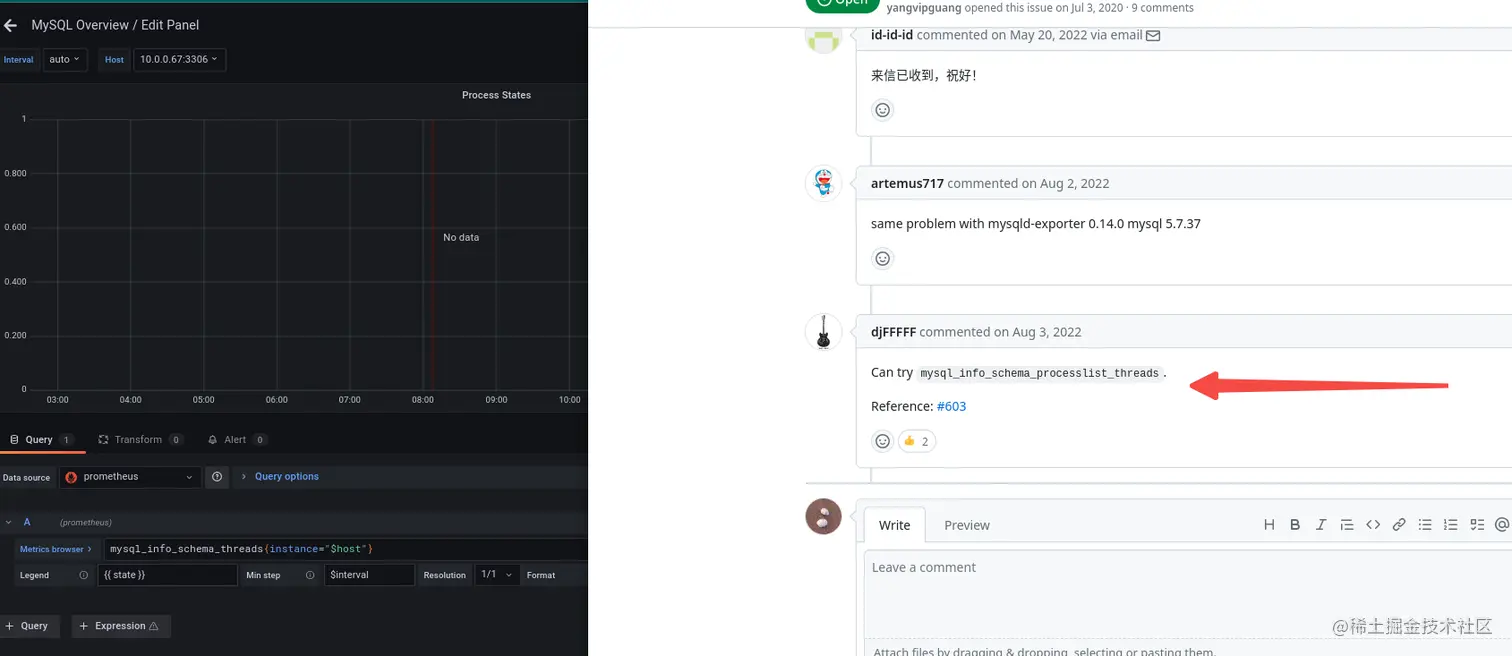Image resolution: width=1512 pixels, height=656 pixels.
Task: Insert a quote in comment editor
Action: coord(1347,525)
